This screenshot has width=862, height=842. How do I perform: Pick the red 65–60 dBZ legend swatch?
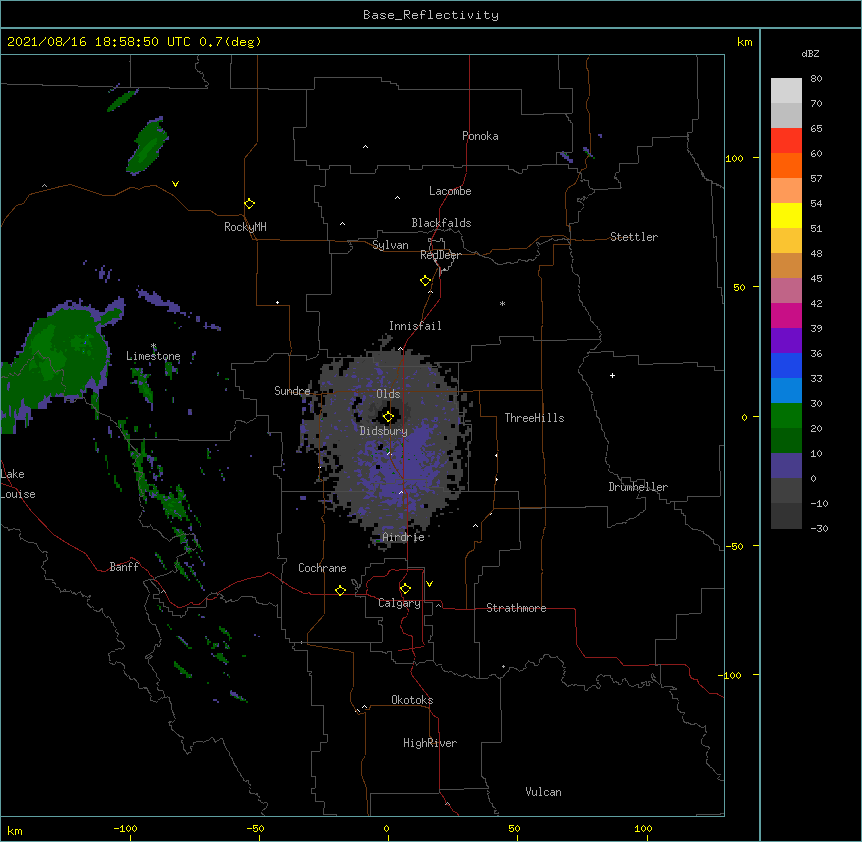click(x=786, y=140)
